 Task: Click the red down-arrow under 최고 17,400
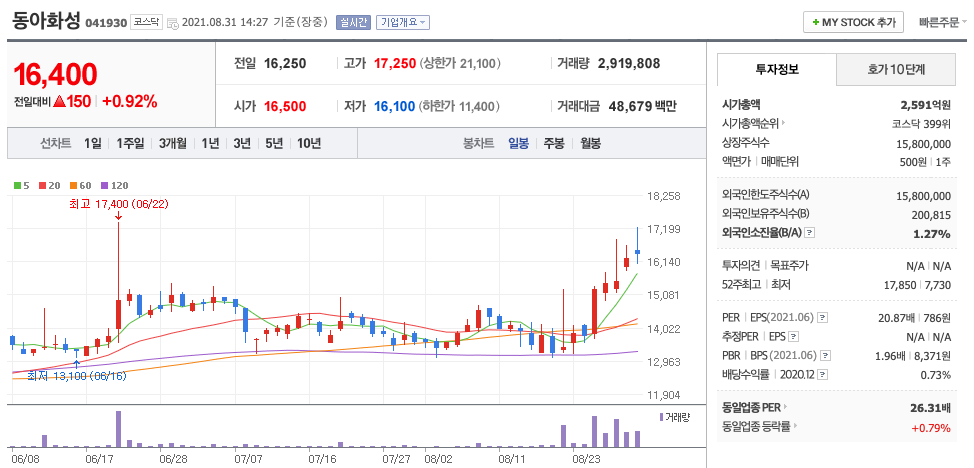pyautogui.click(x=118, y=215)
